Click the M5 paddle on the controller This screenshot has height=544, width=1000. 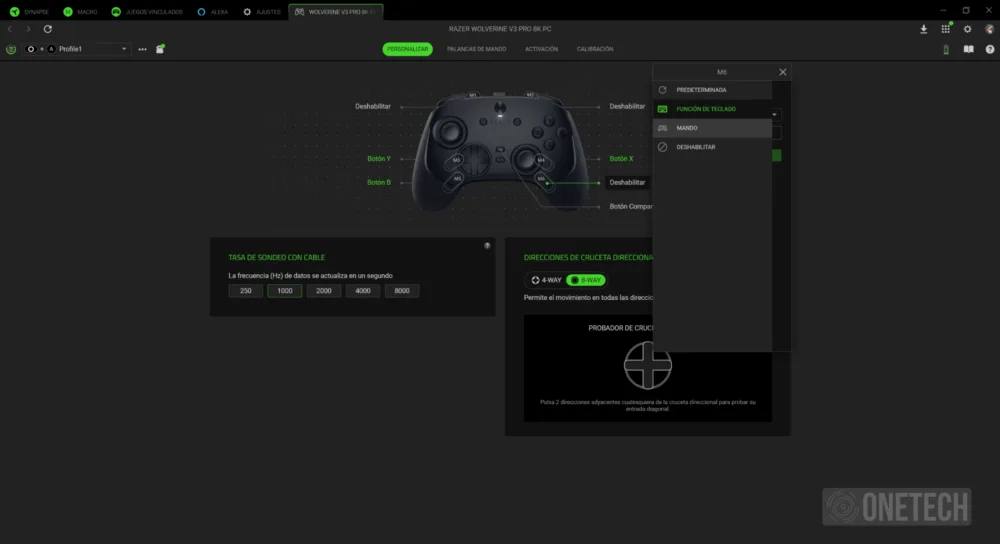pyautogui.click(x=457, y=179)
